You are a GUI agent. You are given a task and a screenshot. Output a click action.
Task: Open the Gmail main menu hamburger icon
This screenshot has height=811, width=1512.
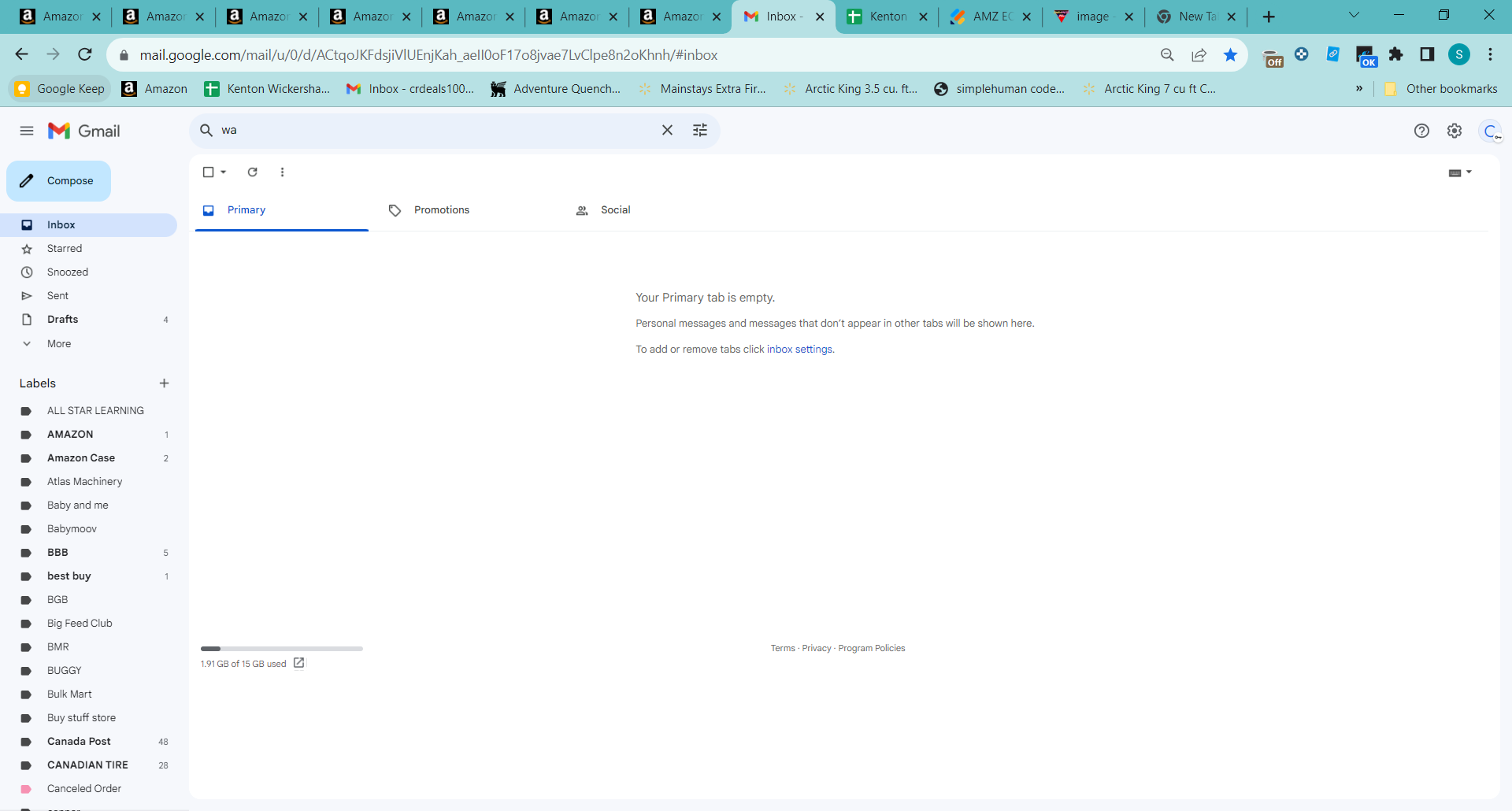point(27,131)
